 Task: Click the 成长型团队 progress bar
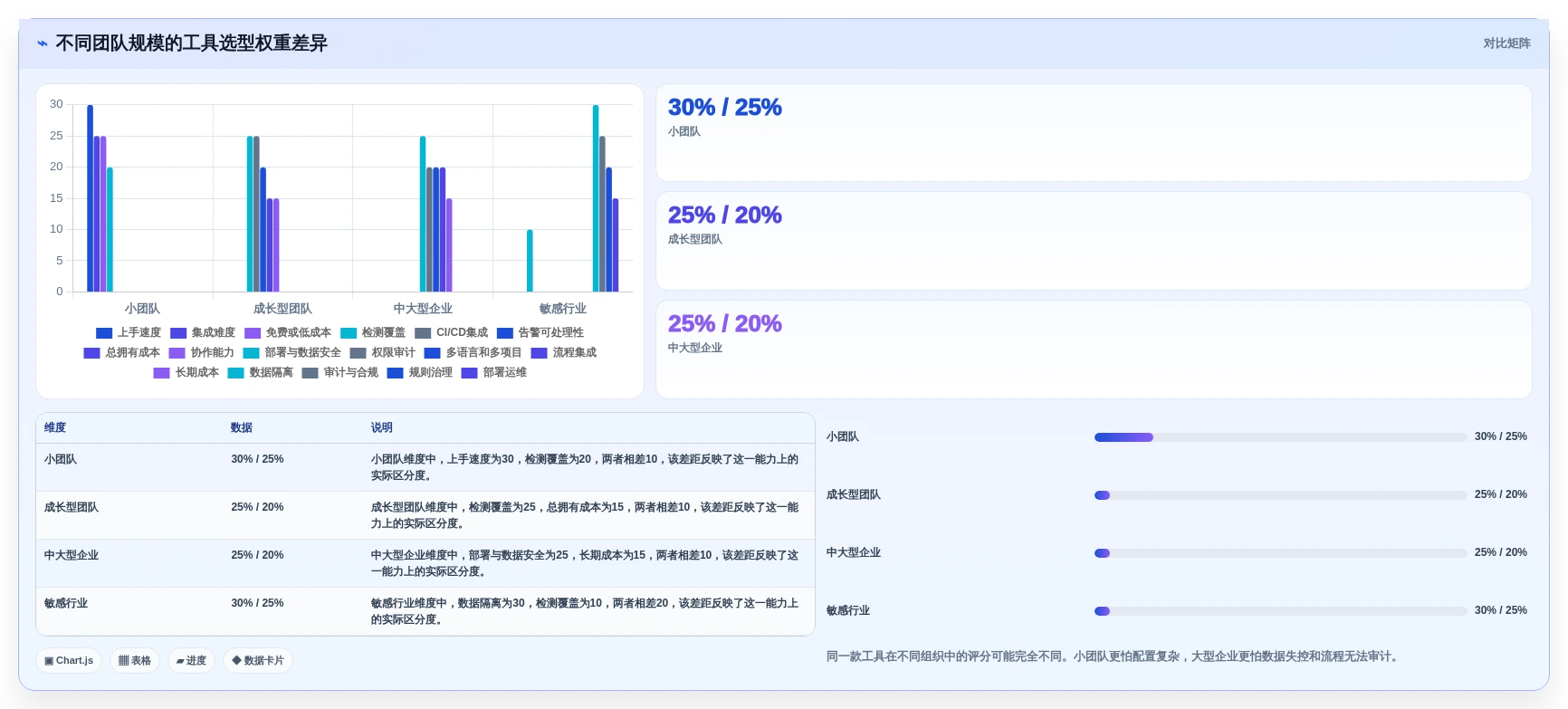1280,495
